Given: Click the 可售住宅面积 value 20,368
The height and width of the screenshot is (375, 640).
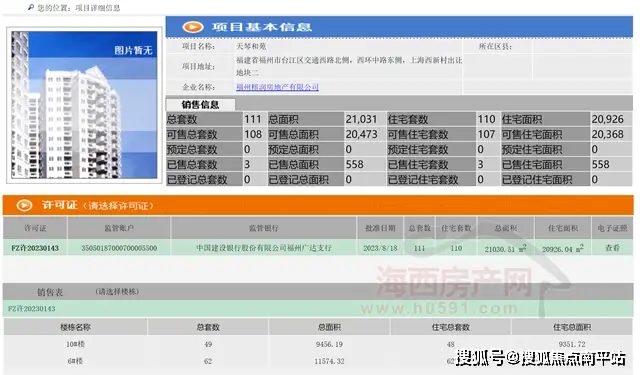Looking at the screenshot, I should click(x=608, y=134).
